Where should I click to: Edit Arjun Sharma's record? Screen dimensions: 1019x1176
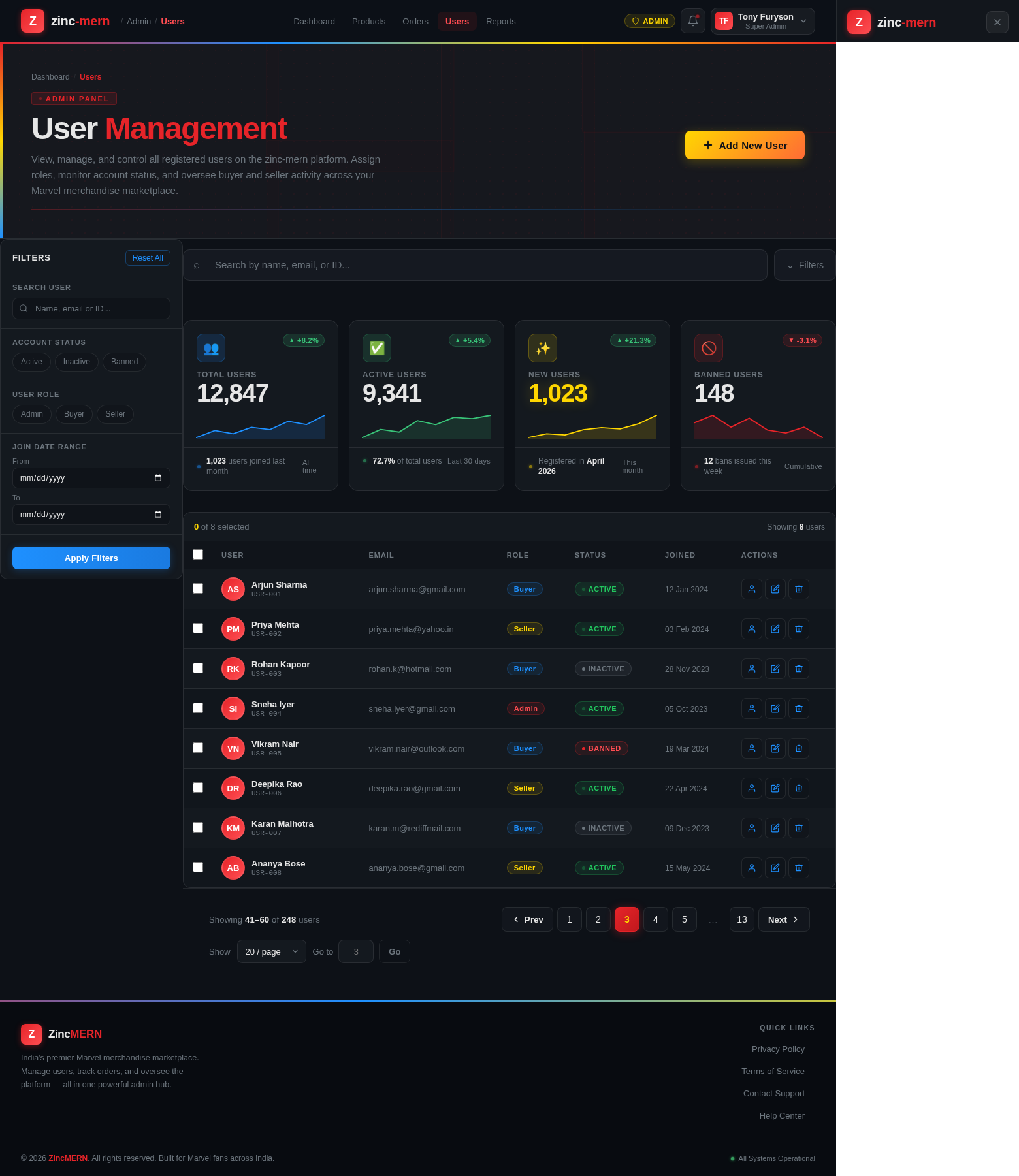tap(775, 589)
